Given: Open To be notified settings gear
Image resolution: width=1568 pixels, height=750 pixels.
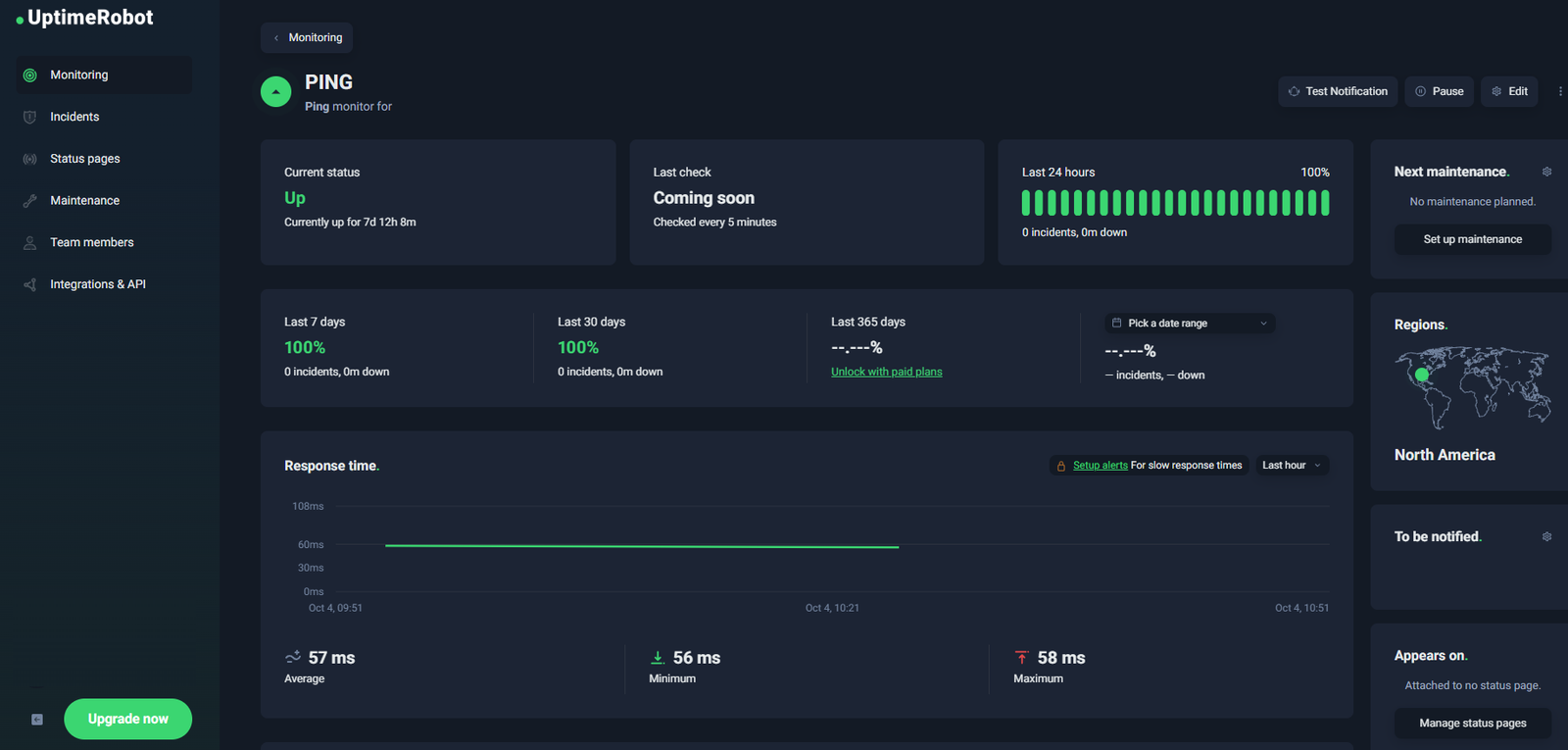Looking at the screenshot, I should point(1546,537).
